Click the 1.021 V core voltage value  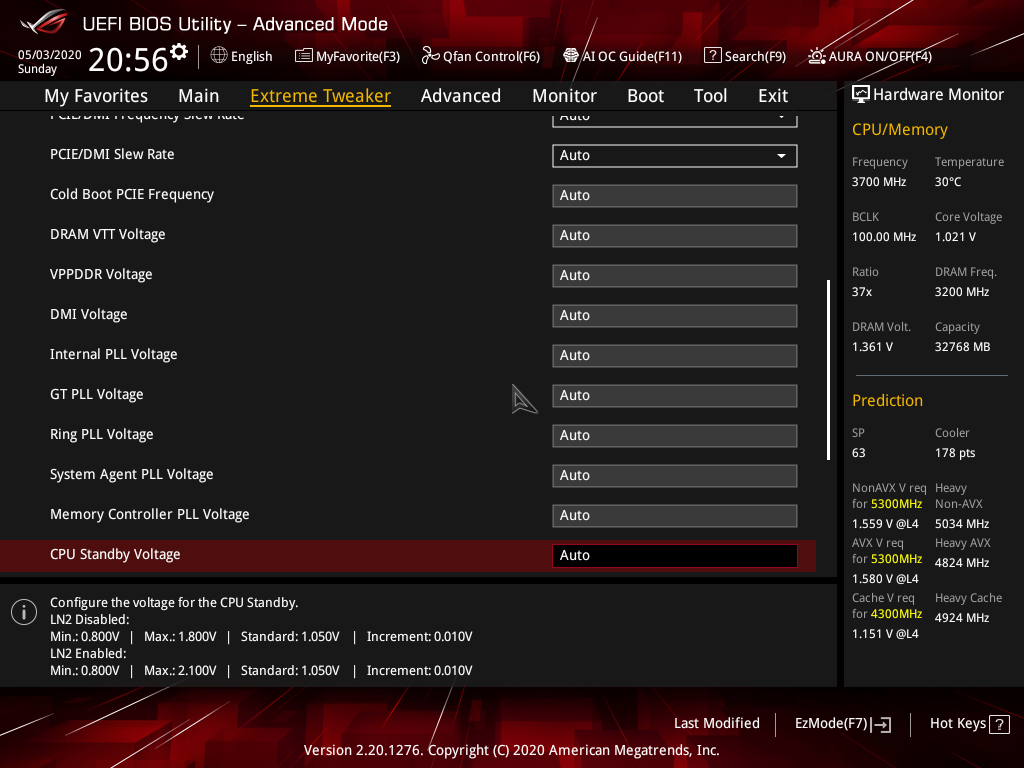pos(955,237)
